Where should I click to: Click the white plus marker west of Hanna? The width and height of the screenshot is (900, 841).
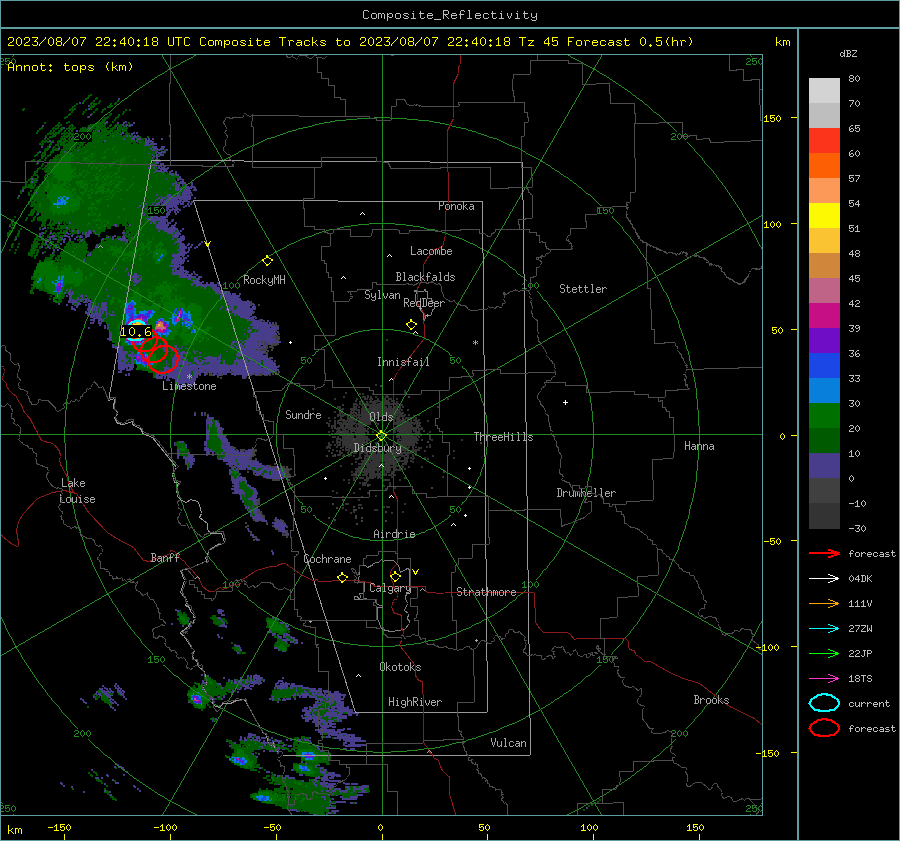[x=565, y=402]
